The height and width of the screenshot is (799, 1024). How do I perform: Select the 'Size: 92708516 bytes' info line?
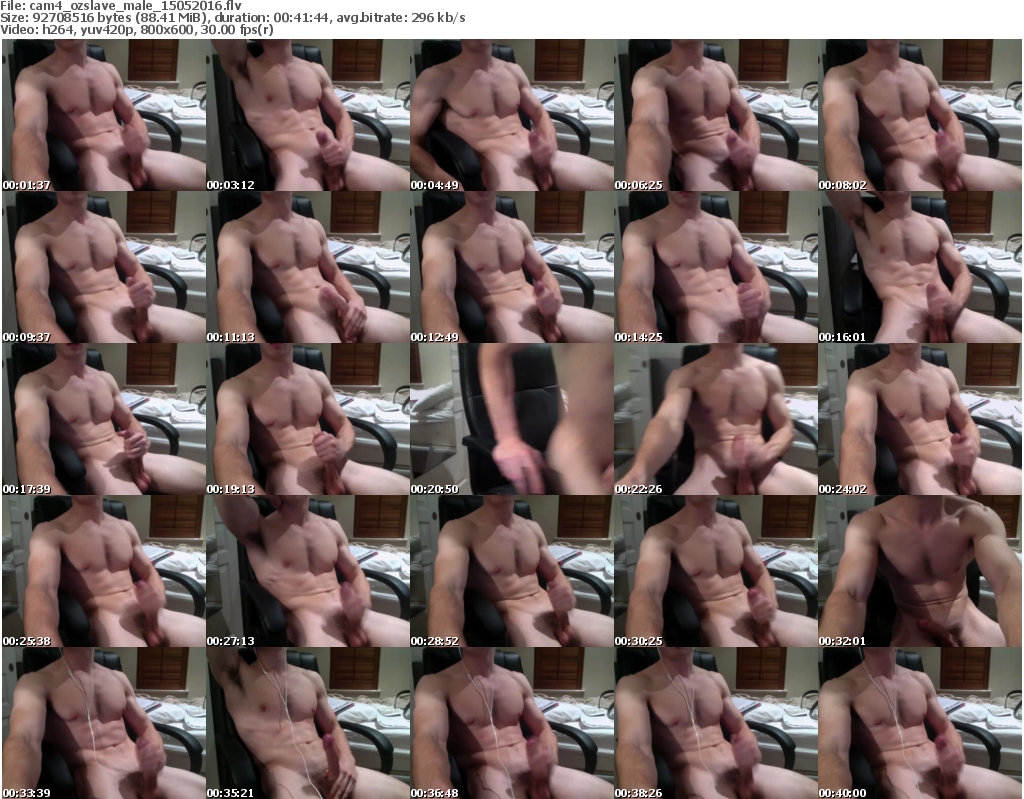point(232,18)
